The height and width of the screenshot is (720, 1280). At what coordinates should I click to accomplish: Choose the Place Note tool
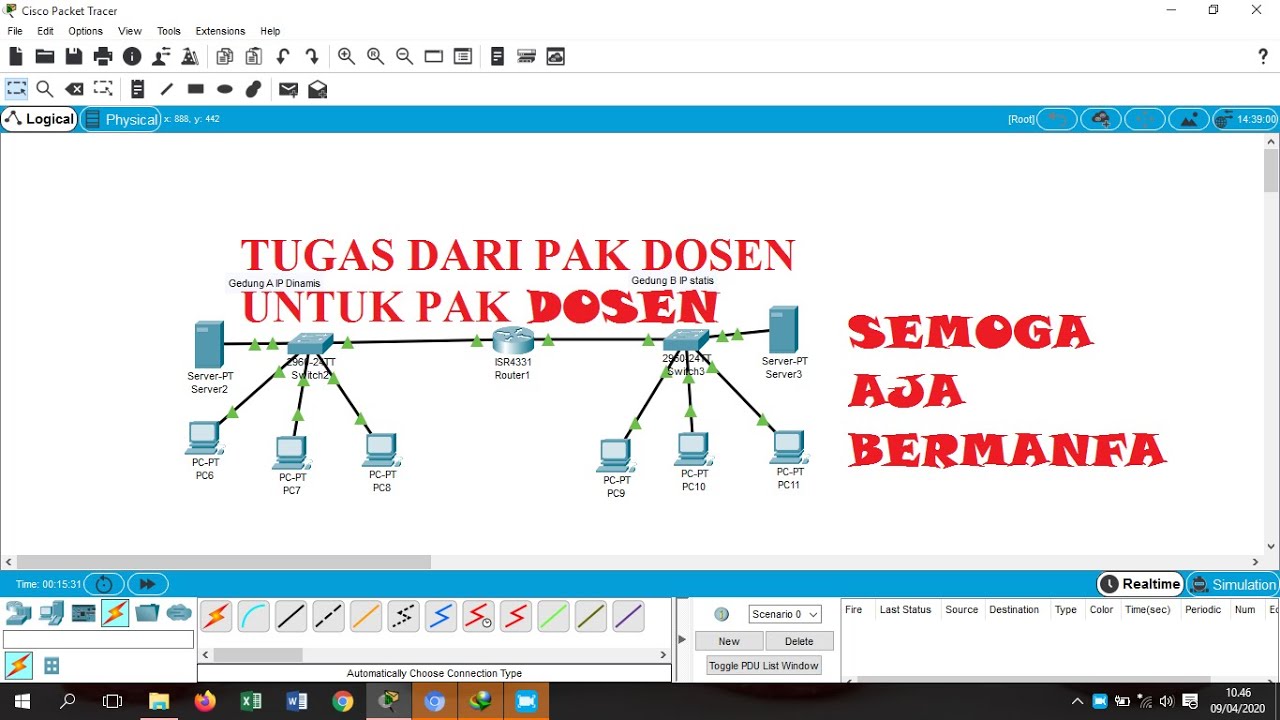click(137, 89)
